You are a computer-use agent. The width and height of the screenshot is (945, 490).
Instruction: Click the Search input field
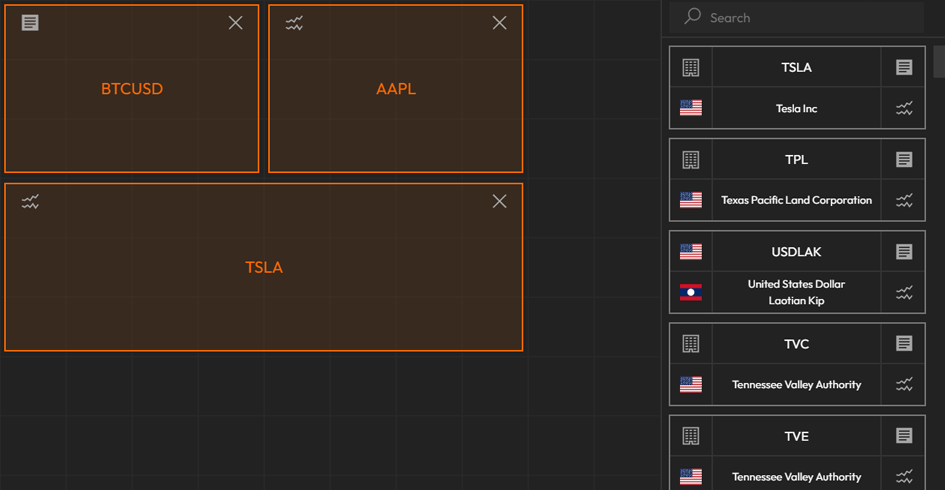[x=800, y=18]
